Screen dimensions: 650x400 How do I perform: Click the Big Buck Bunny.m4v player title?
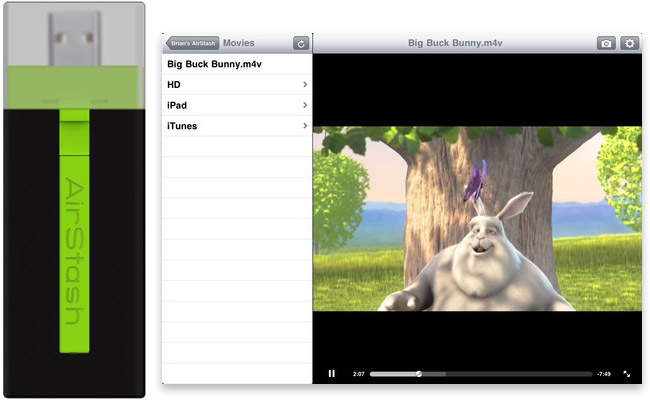pyautogui.click(x=455, y=43)
